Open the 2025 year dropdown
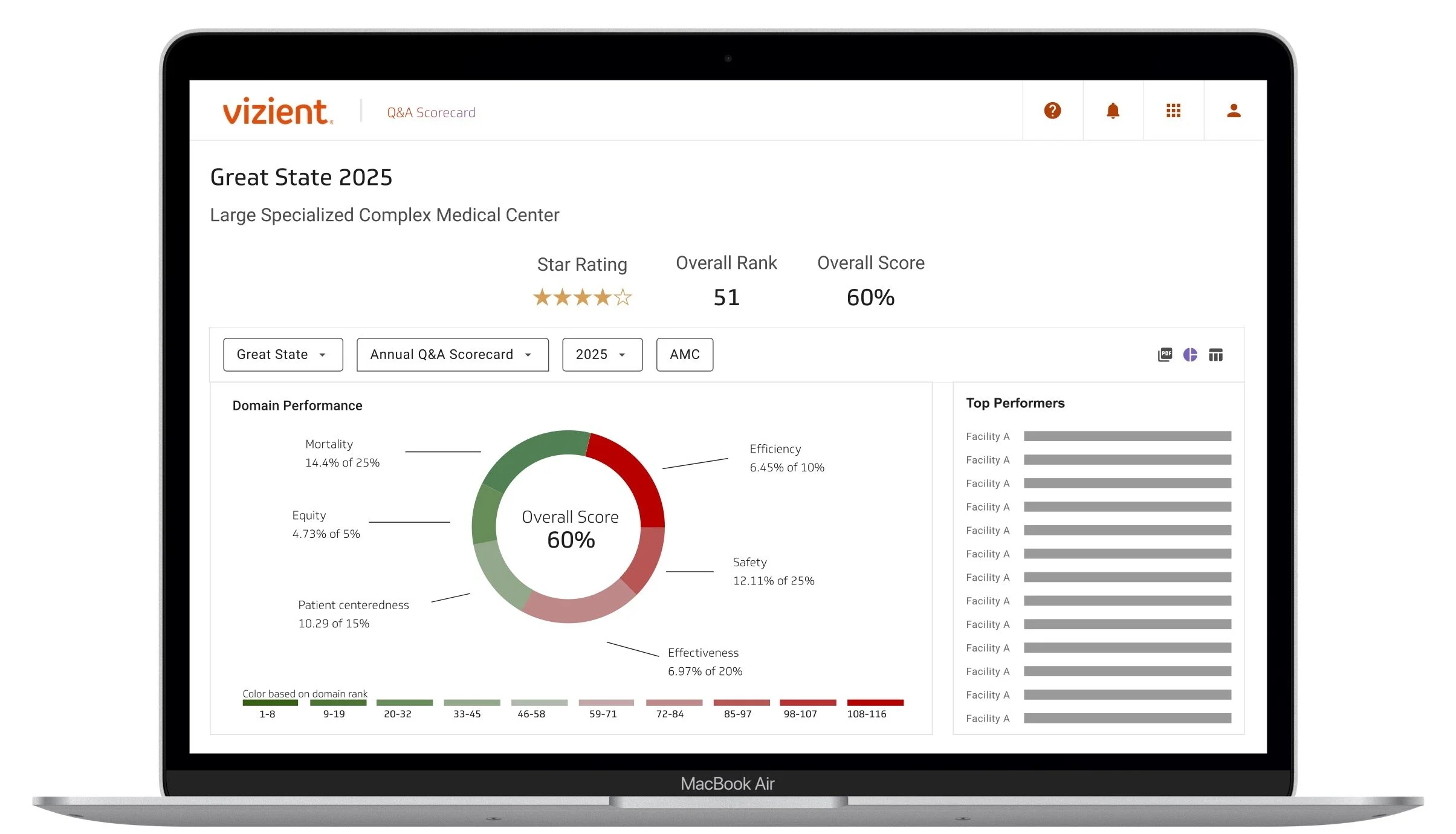Viewport: 1456px width, 834px height. pos(601,355)
